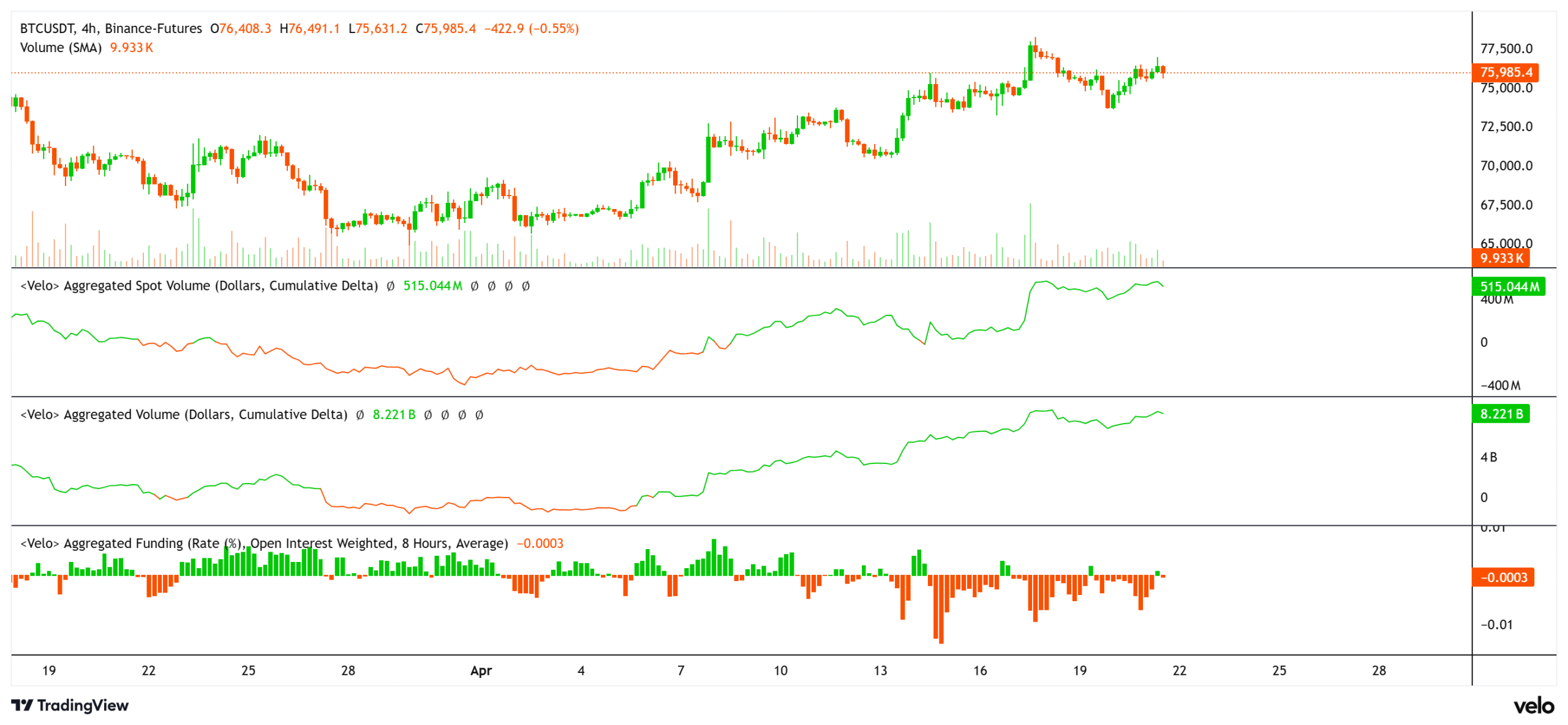Toggle the Aggregated Funding indicator legend
Image resolution: width=1568 pixels, height=725 pixels.
pyautogui.click(x=263, y=543)
